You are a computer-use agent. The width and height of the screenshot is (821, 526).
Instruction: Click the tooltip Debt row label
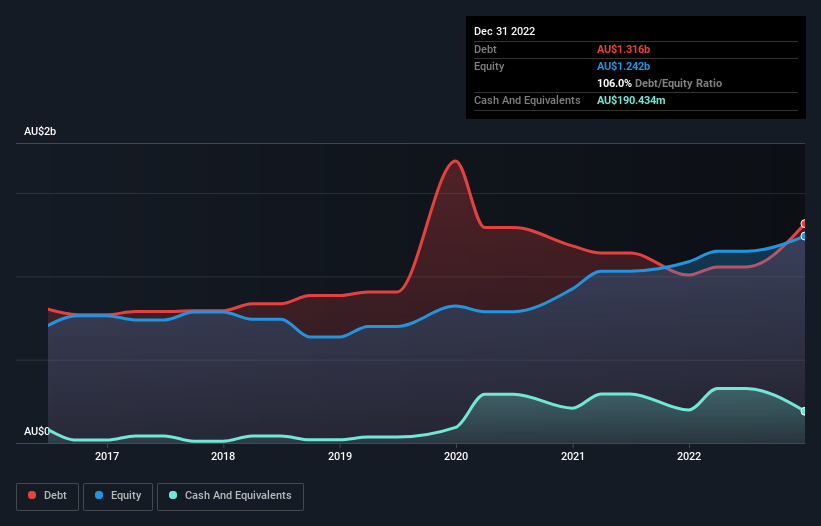[485, 49]
